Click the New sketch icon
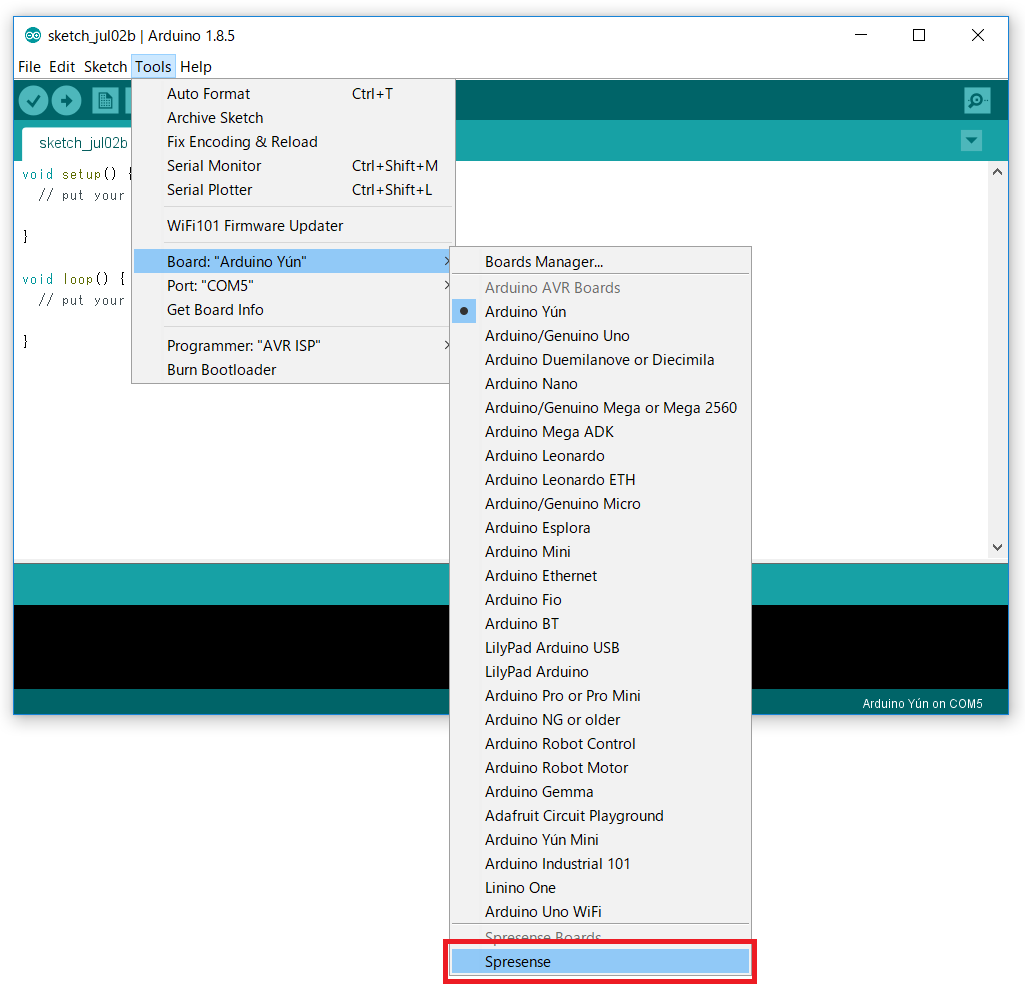 (x=104, y=100)
